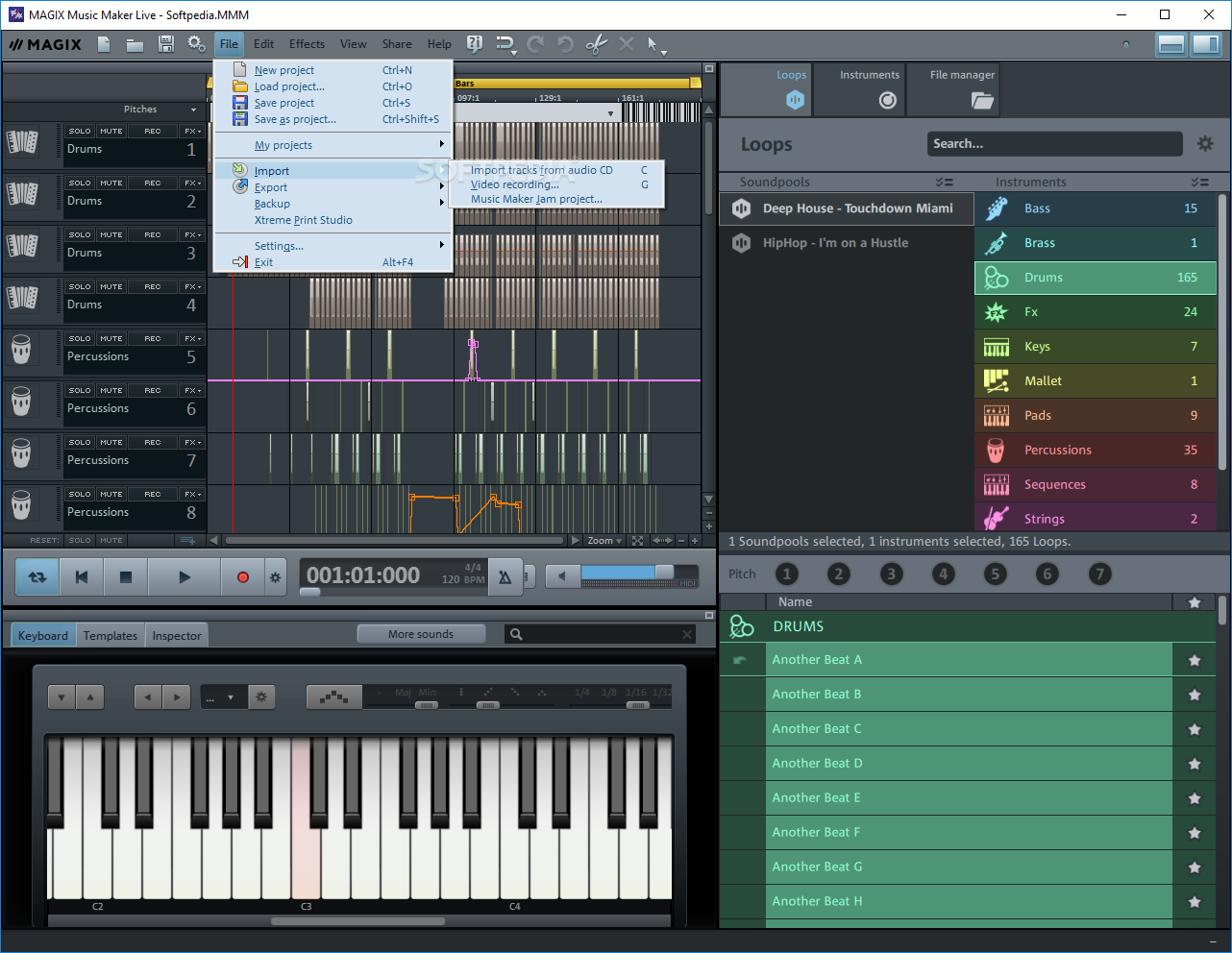Click the master volume slider handle

[x=664, y=573]
